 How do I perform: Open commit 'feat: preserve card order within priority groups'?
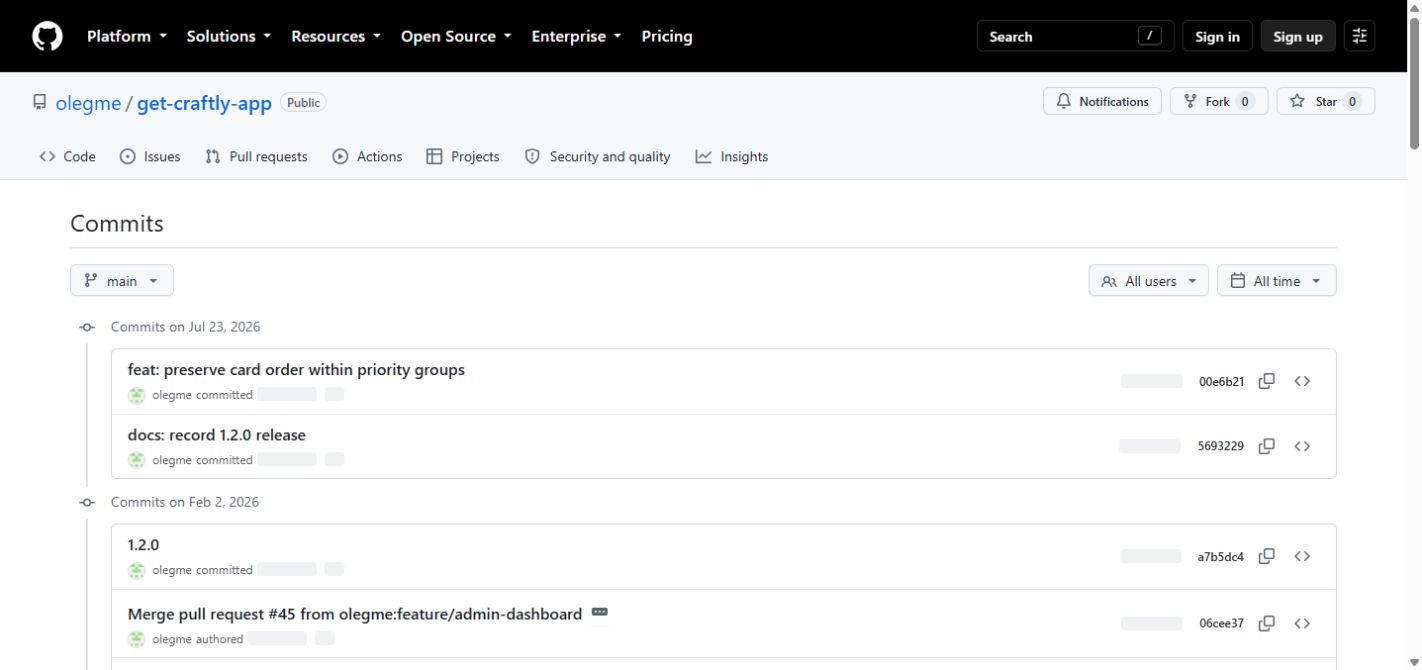coord(296,370)
